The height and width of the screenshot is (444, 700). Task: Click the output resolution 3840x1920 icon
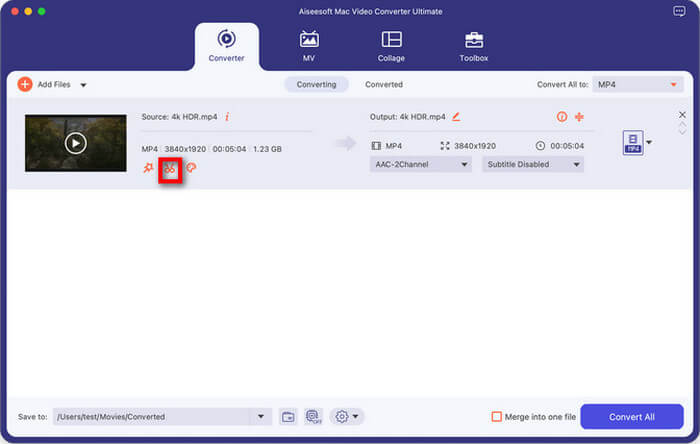445,145
